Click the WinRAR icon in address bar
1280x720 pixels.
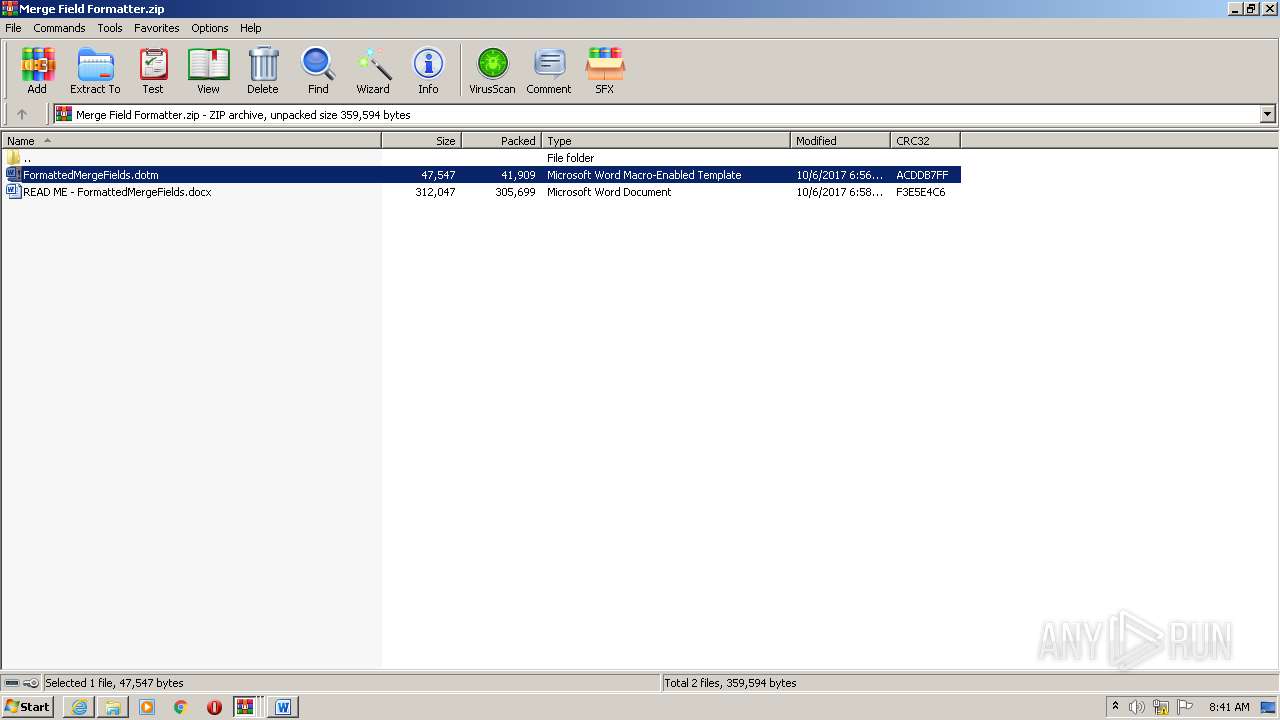64,114
